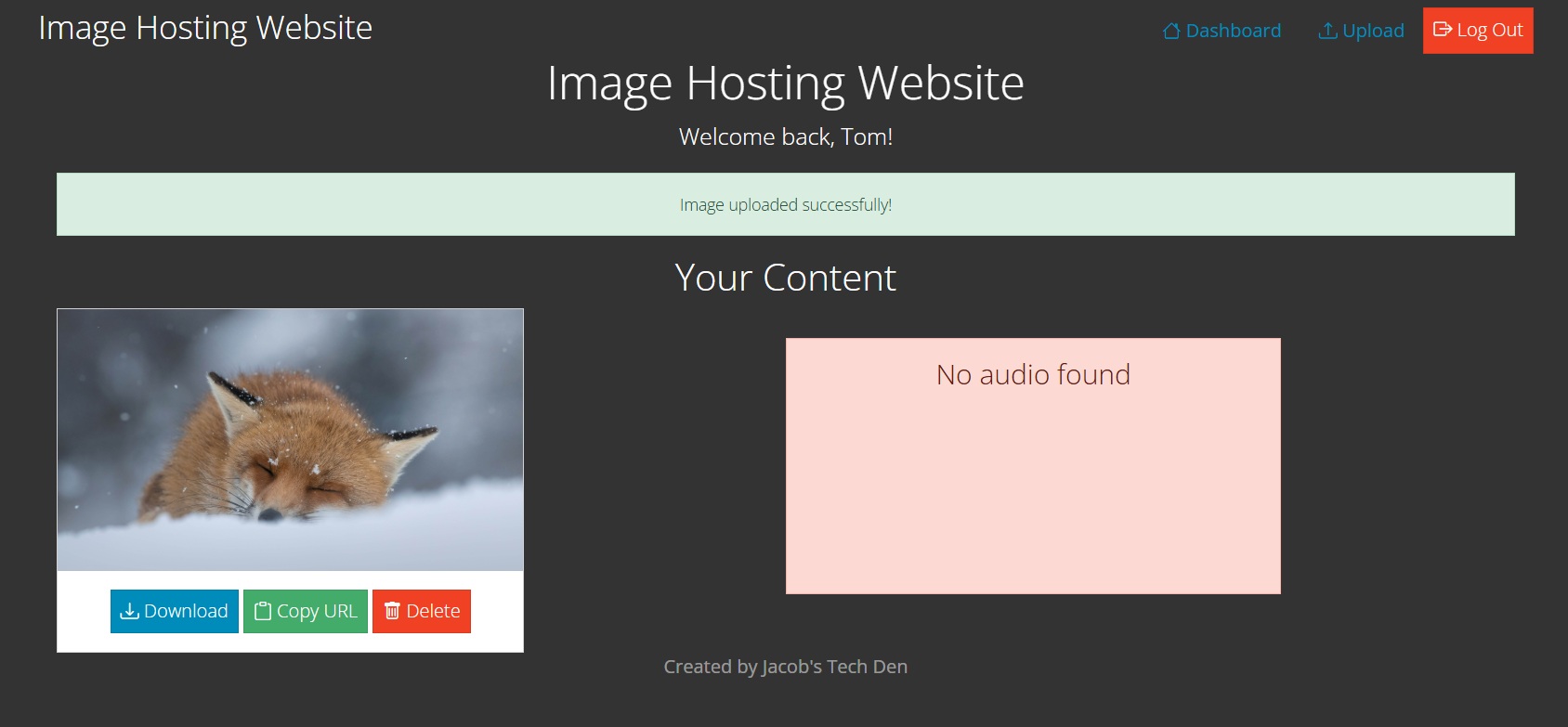Click the clipboard icon on Copy URL
This screenshot has height=727, width=1568.
coord(263,611)
